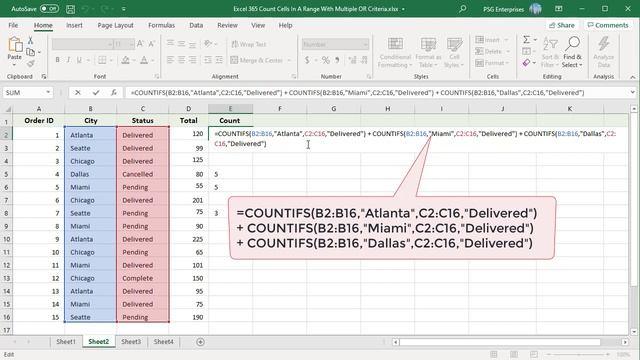Switch to the Insert ribbon tab
The image size is (640, 360).
tap(74, 25)
